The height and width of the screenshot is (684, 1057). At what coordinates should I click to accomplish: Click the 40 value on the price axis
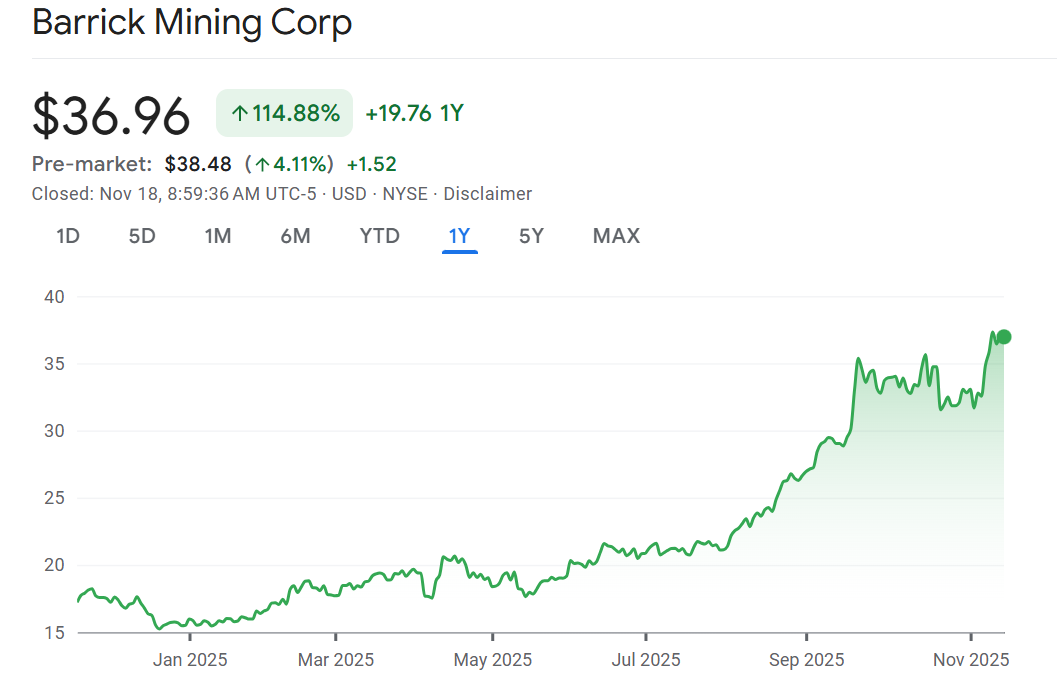tap(54, 297)
